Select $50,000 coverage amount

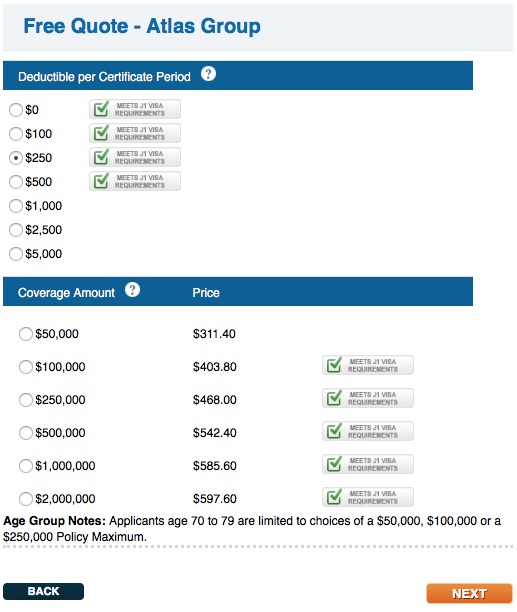pos(26,334)
